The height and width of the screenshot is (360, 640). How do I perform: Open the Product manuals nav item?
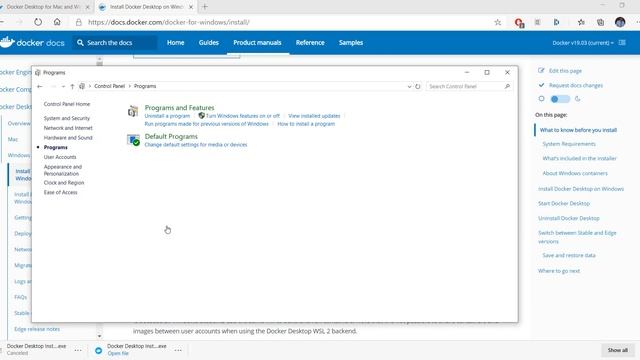pos(257,42)
